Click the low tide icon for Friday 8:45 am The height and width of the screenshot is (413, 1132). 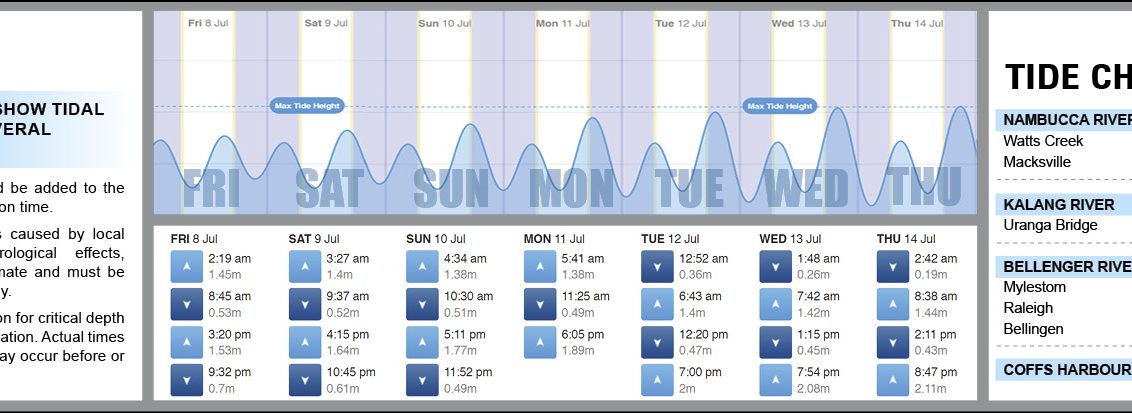click(x=187, y=304)
